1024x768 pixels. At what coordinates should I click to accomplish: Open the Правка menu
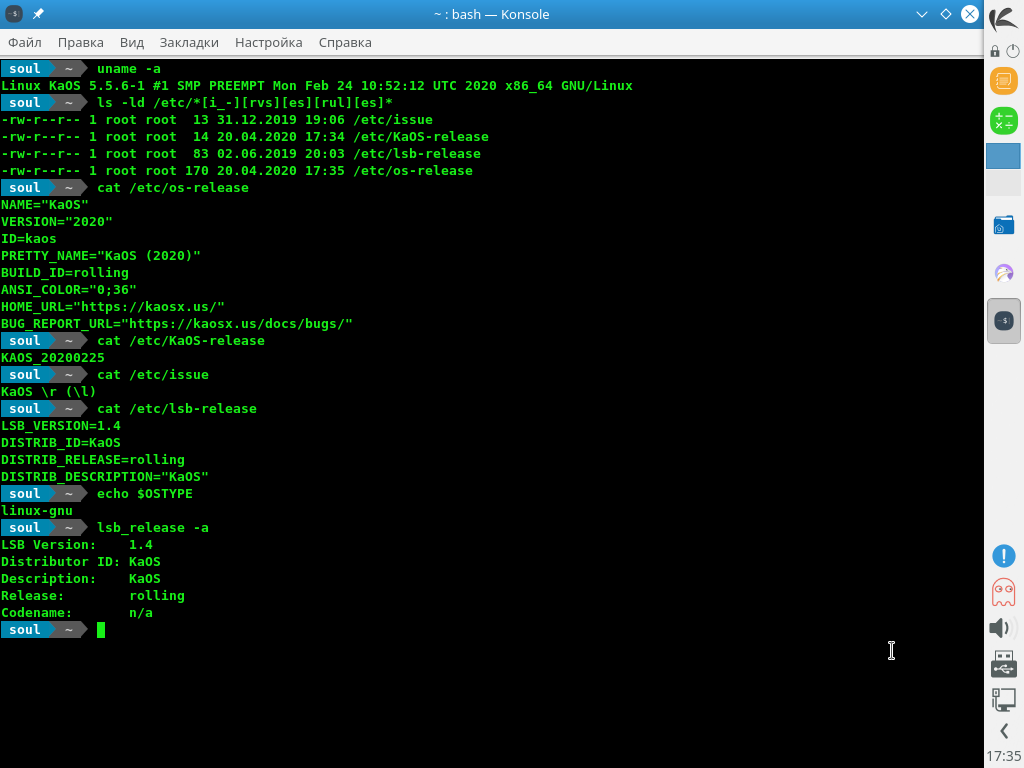[x=80, y=42]
